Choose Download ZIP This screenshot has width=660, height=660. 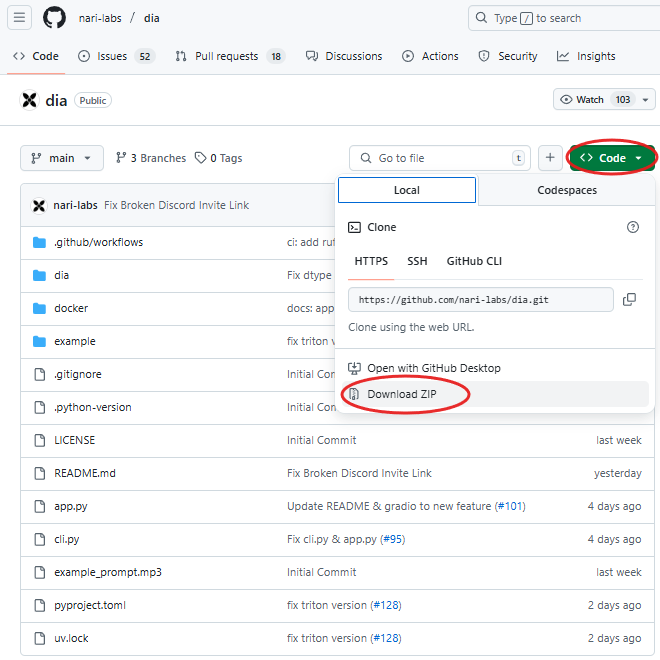click(495, 394)
